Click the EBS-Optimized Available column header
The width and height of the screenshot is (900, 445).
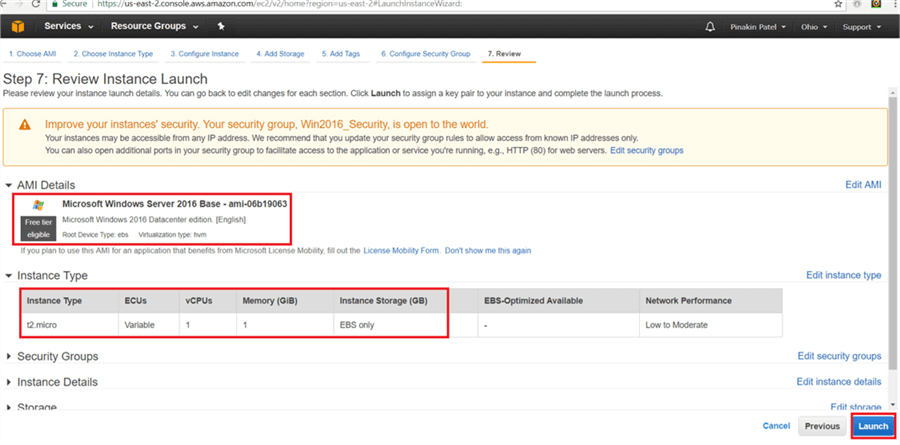(558, 301)
